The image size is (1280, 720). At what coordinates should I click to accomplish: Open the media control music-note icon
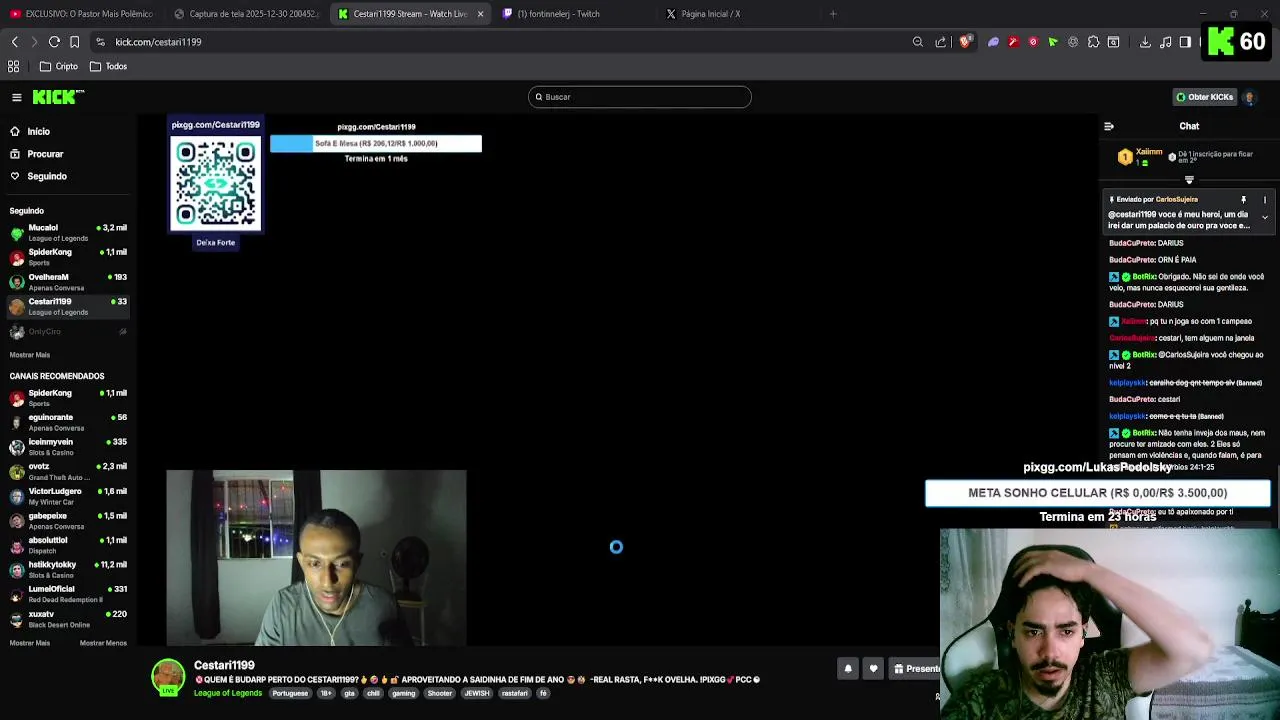tap(1165, 42)
